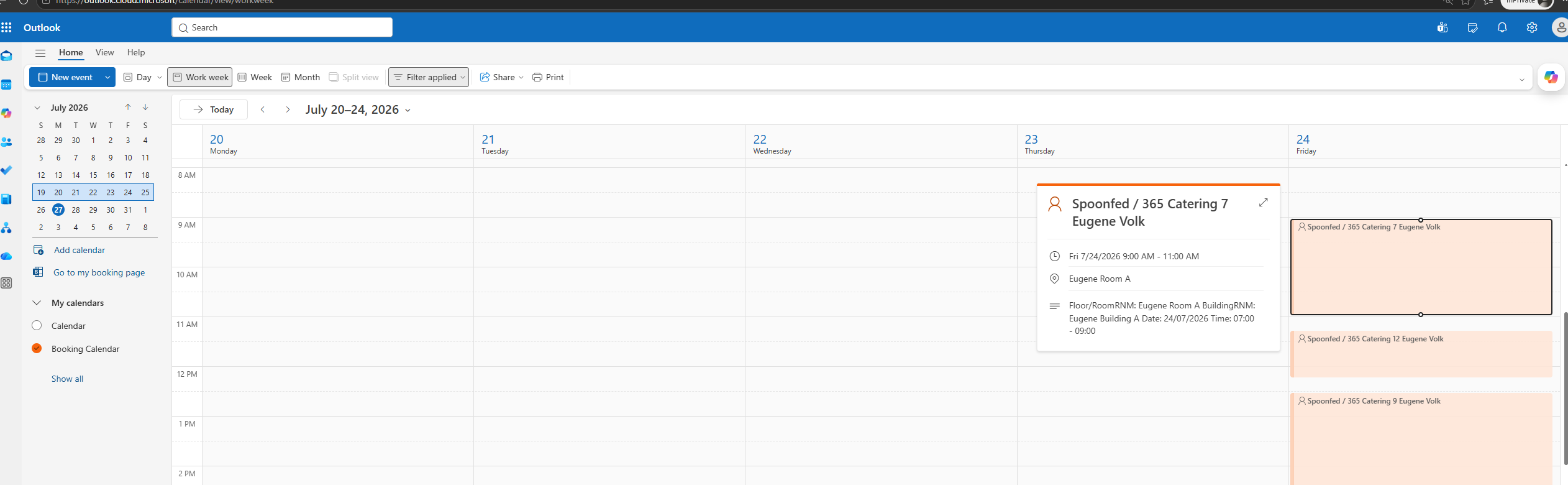This screenshot has height=485, width=1568.
Task: Go to the next month in mini calendar
Action: click(x=145, y=107)
